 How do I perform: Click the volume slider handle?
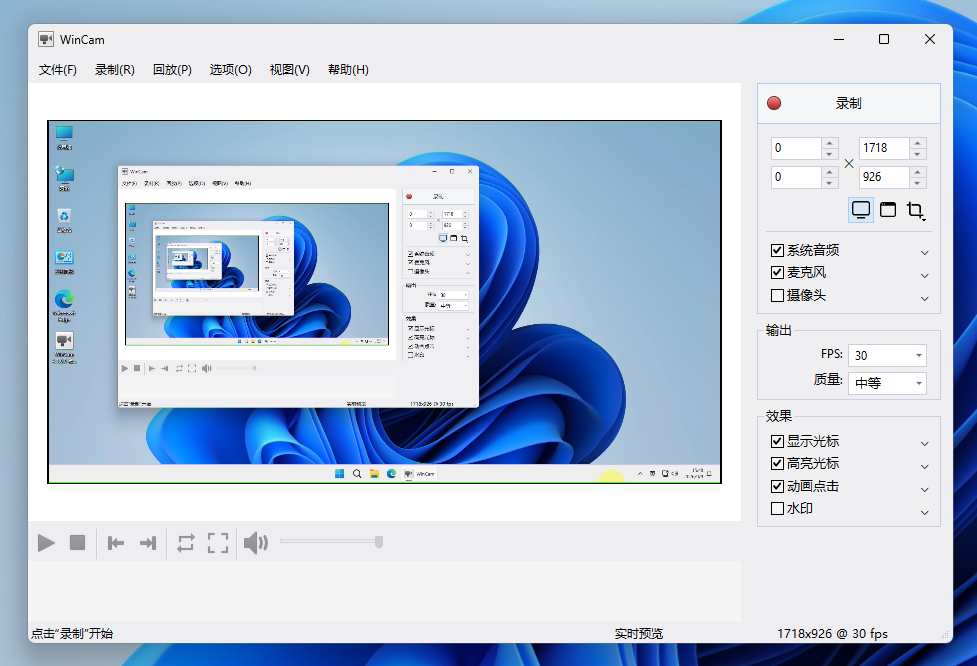pyautogui.click(x=378, y=542)
